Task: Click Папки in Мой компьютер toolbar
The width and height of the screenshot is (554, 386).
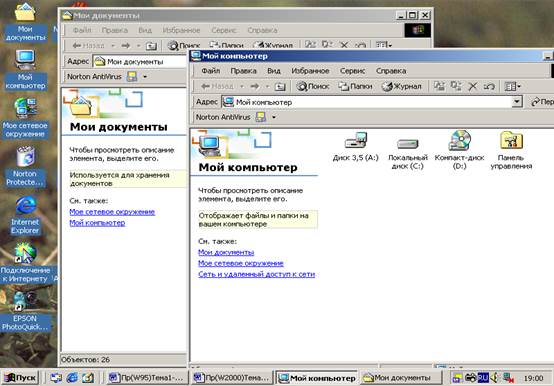Action: [355, 86]
